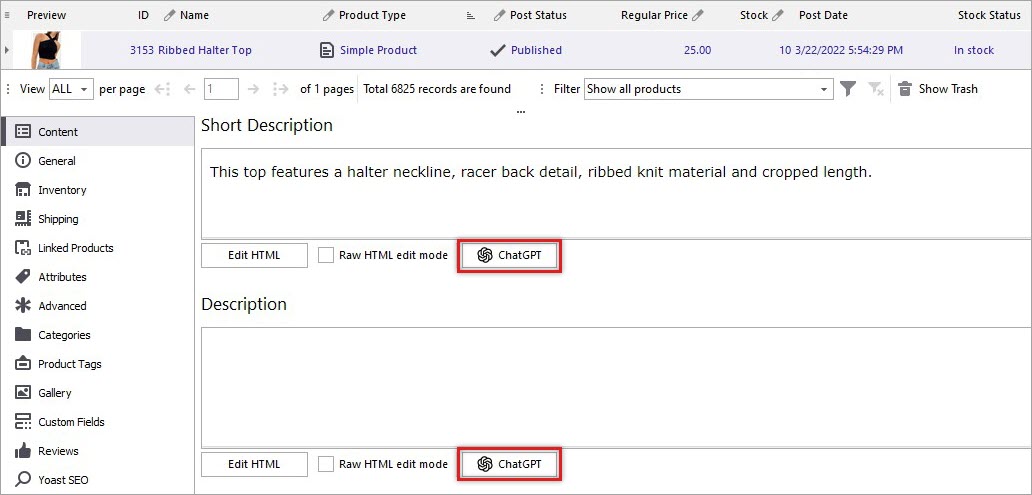Image resolution: width=1032 pixels, height=495 pixels.
Task: Go to the next page arrow
Action: point(253,89)
